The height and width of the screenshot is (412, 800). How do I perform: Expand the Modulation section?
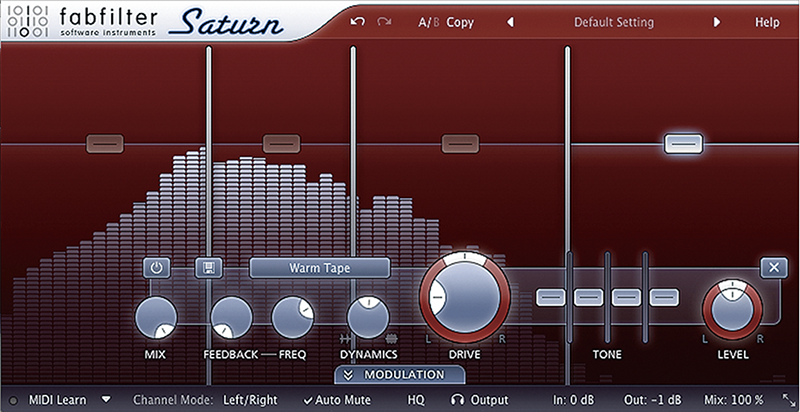400,375
